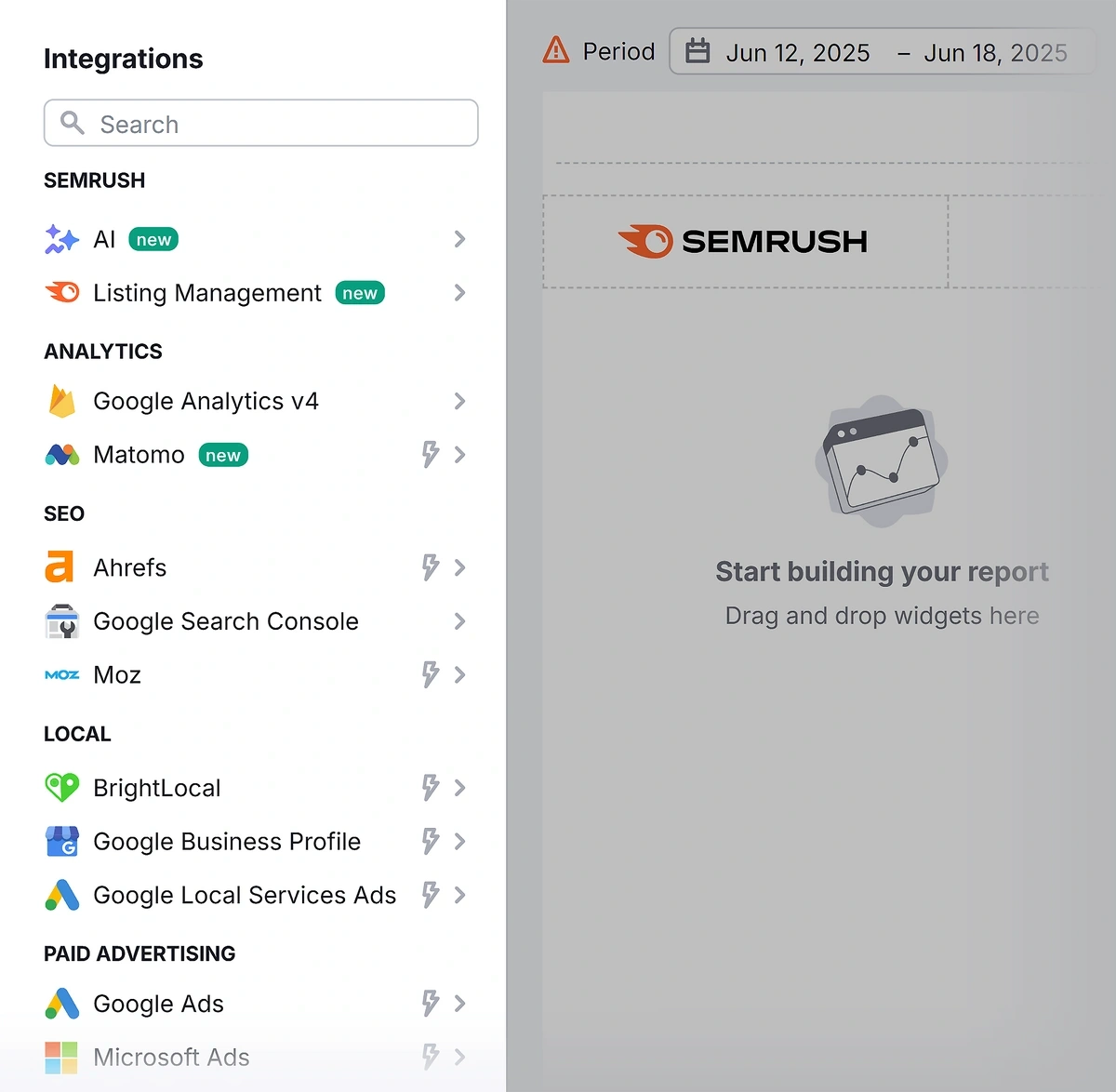Toggle the lightning connector on Google Ads
The width and height of the screenshot is (1116, 1092).
[x=429, y=1004]
